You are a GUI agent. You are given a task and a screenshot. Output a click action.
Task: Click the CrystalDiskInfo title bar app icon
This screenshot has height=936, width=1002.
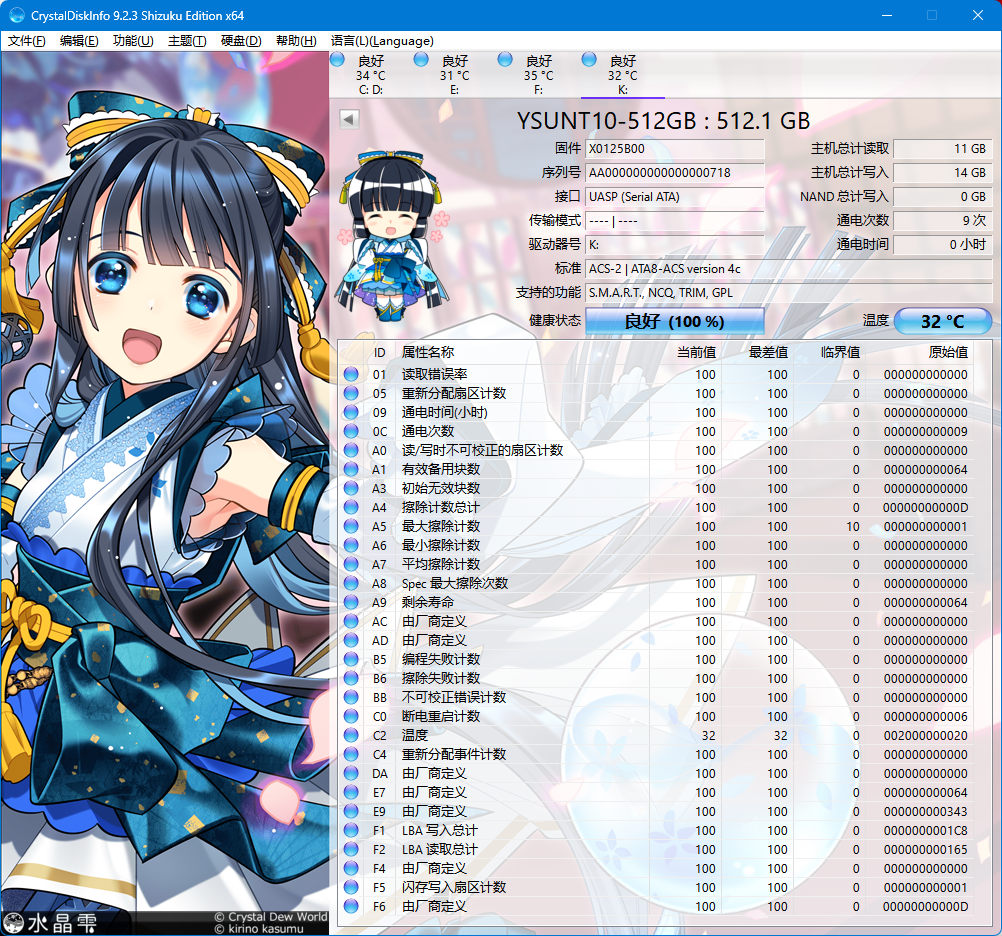coord(16,15)
